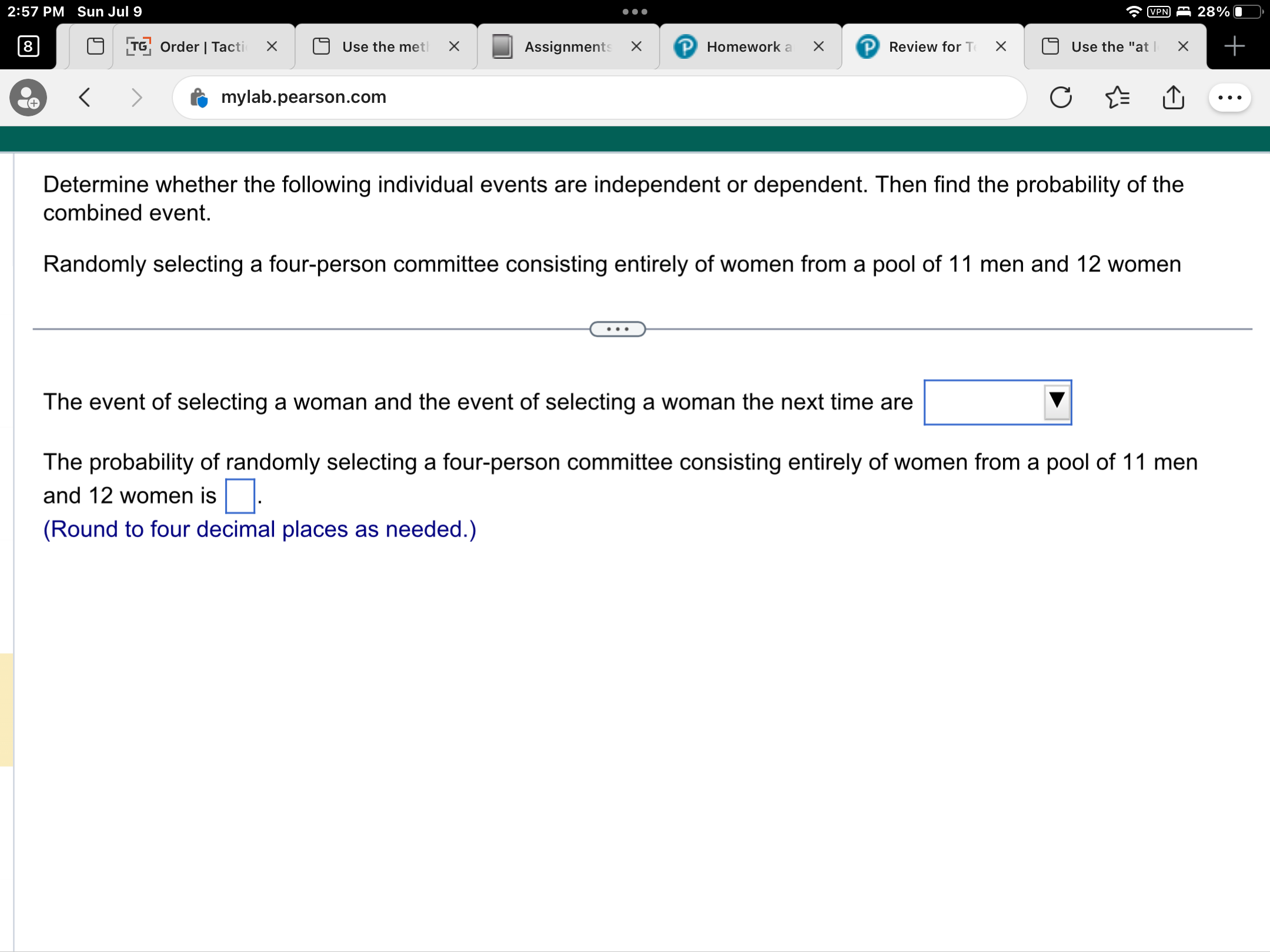
Task: Navigate back using the back arrow
Action: coord(84,98)
